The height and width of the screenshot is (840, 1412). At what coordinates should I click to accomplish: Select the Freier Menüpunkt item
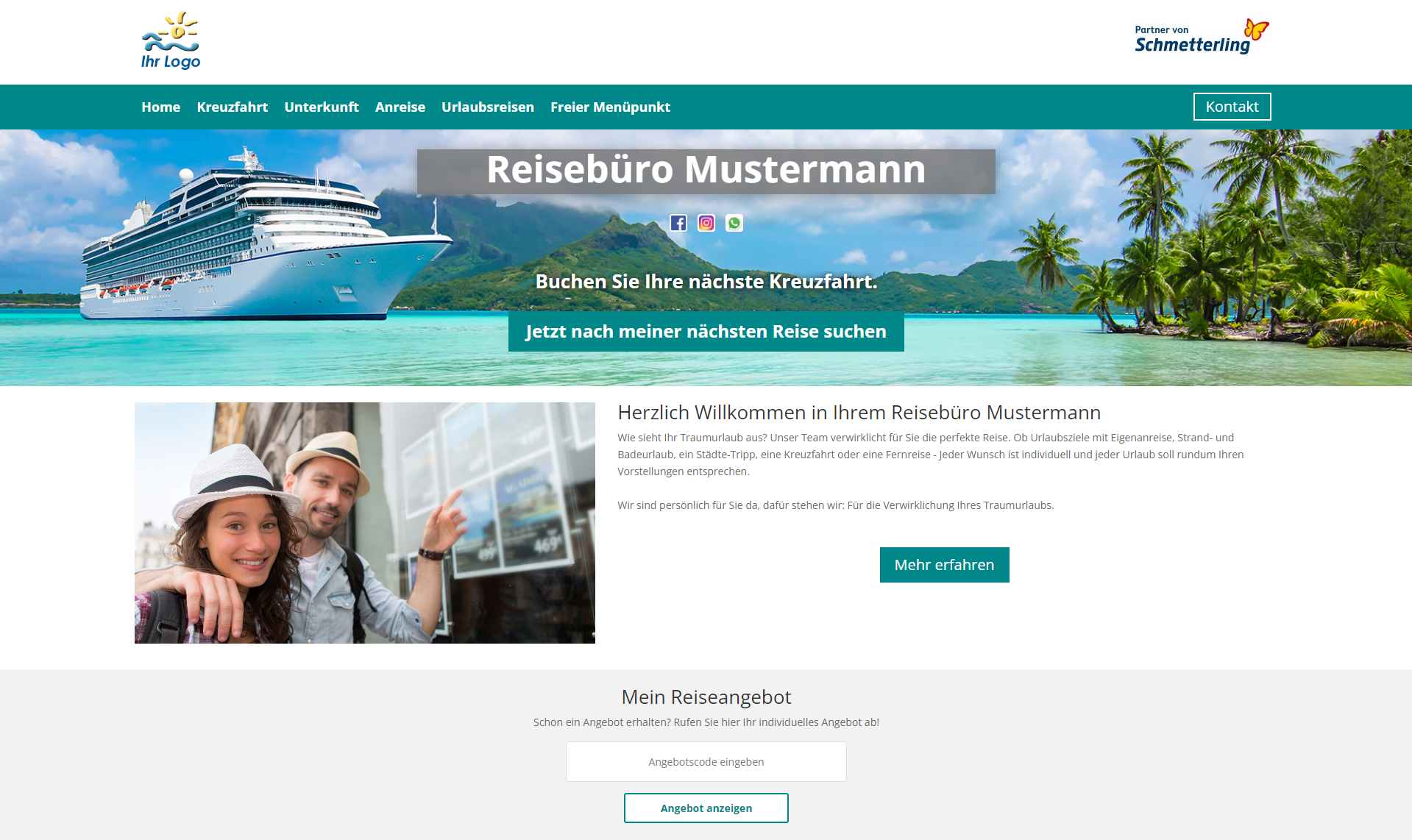(610, 107)
